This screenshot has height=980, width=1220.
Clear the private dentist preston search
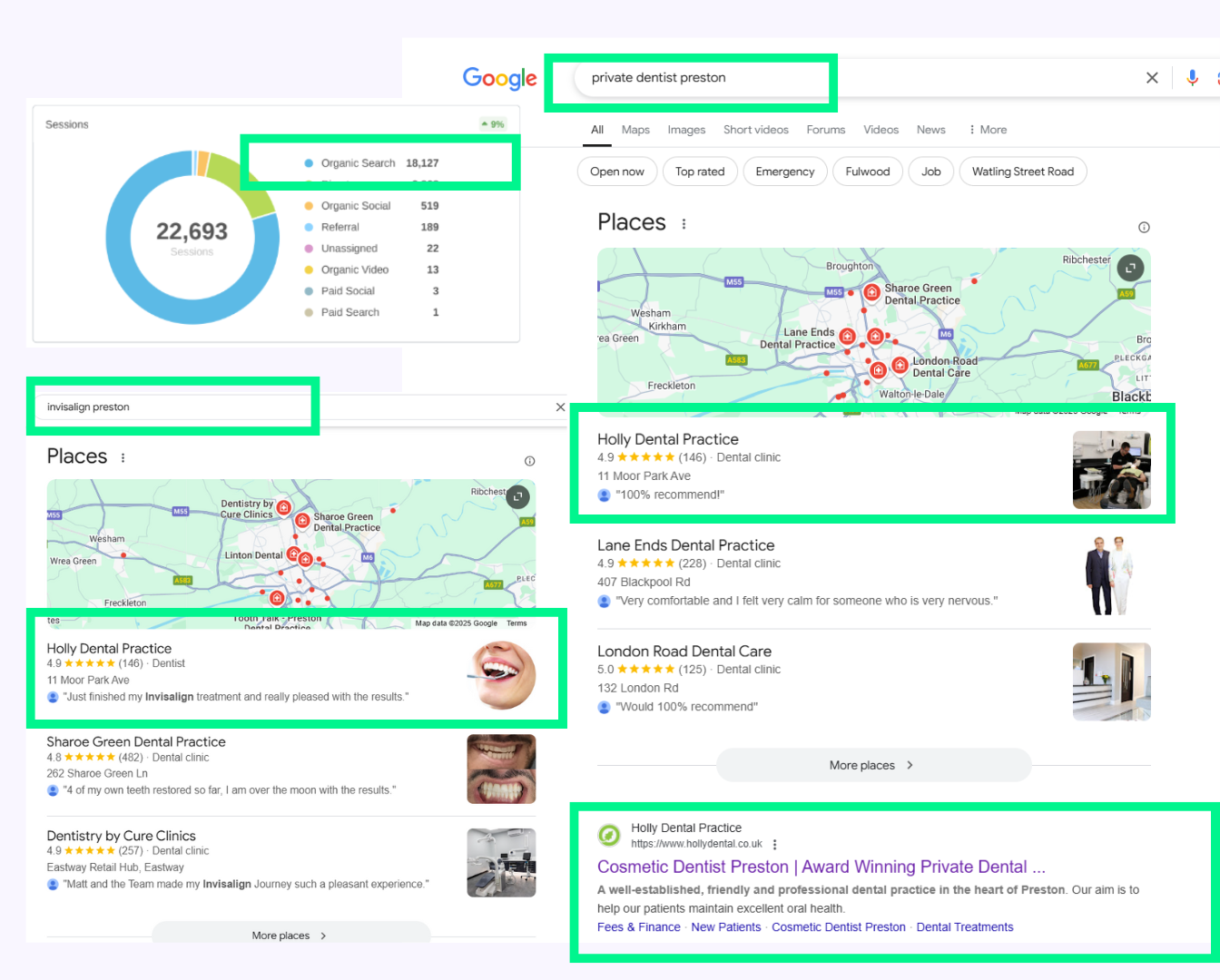pos(1152,78)
